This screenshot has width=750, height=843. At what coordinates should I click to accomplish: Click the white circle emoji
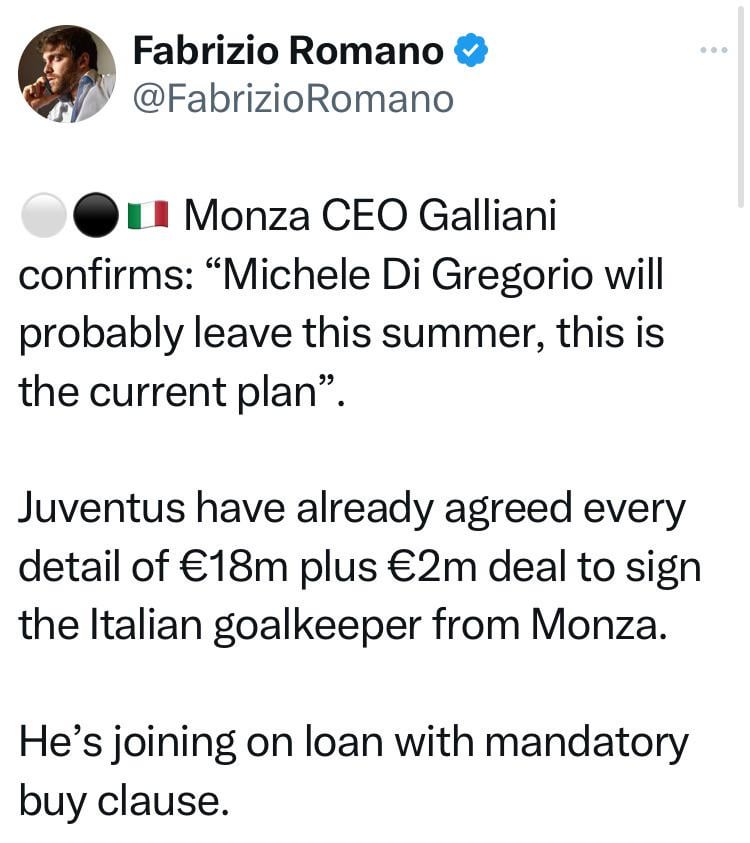click(x=44, y=215)
